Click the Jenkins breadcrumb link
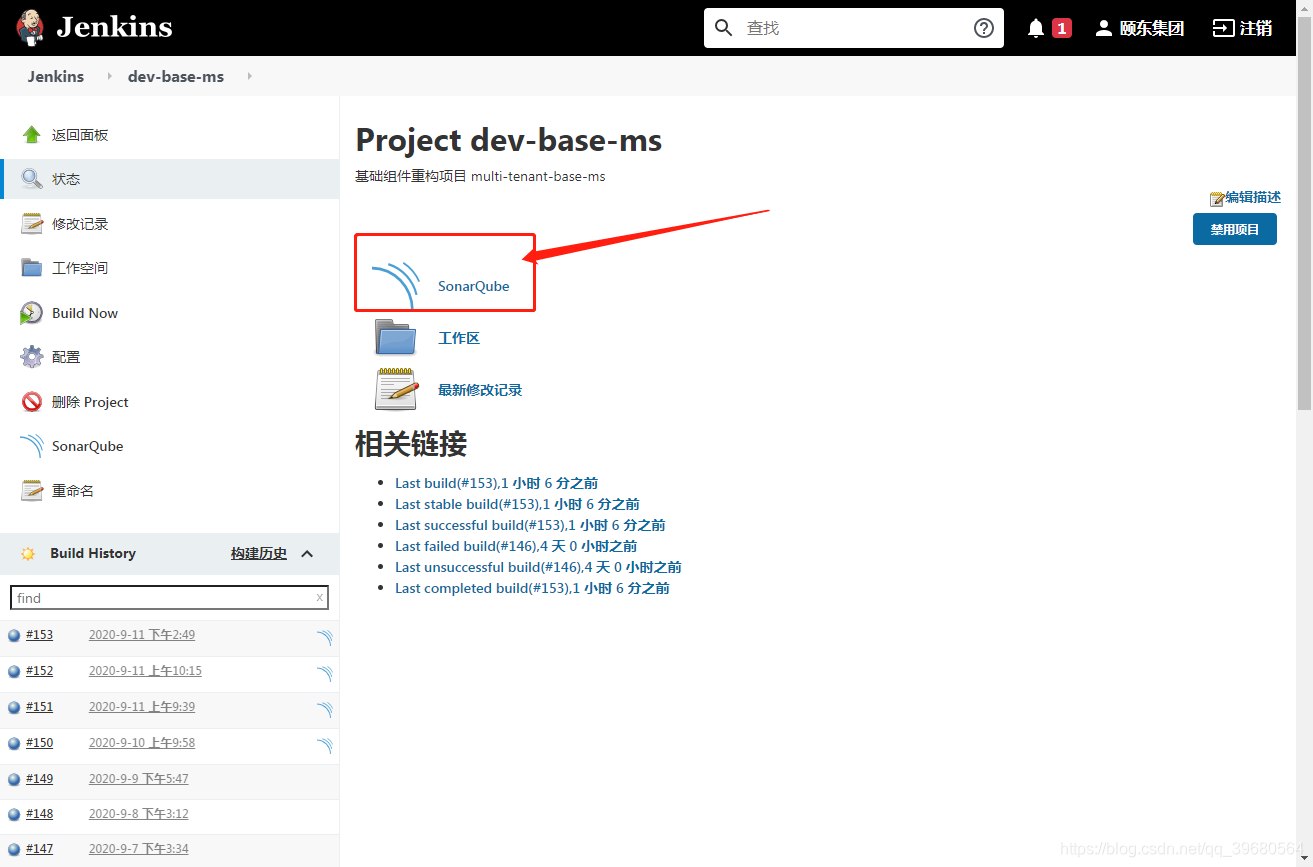The image size is (1313, 867). coord(56,76)
